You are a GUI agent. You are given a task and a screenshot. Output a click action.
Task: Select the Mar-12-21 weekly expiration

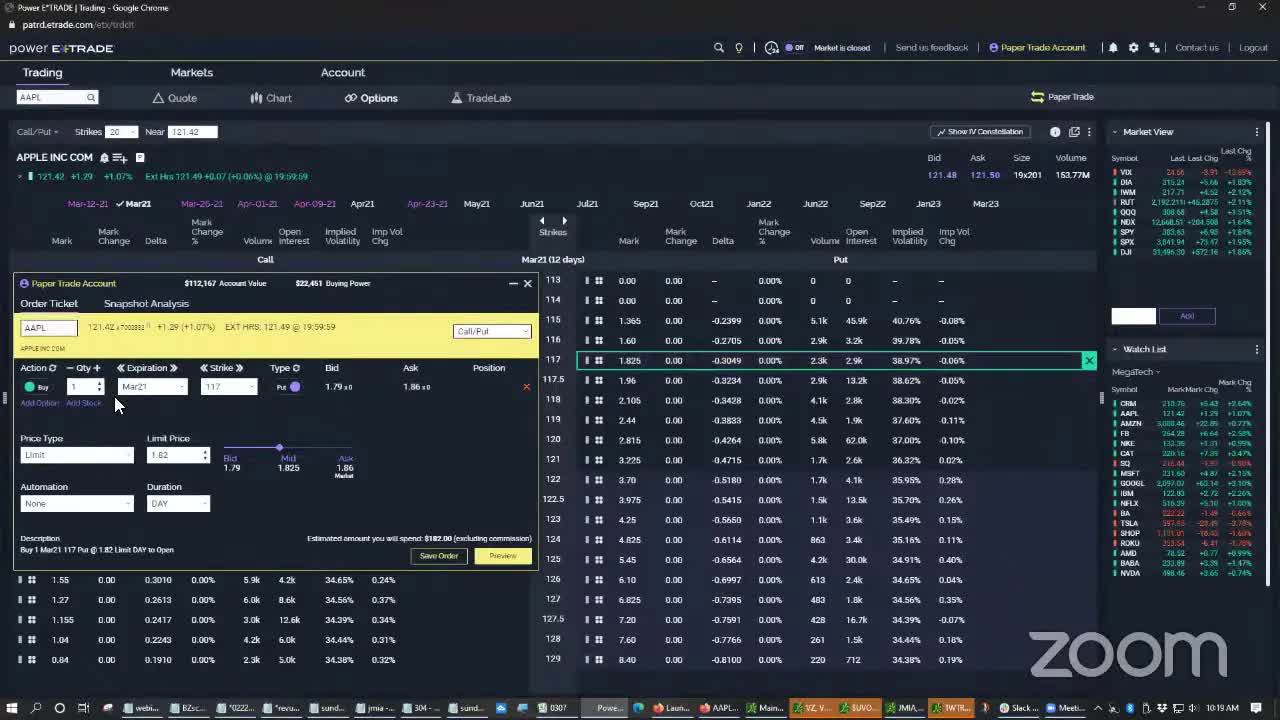(87, 204)
